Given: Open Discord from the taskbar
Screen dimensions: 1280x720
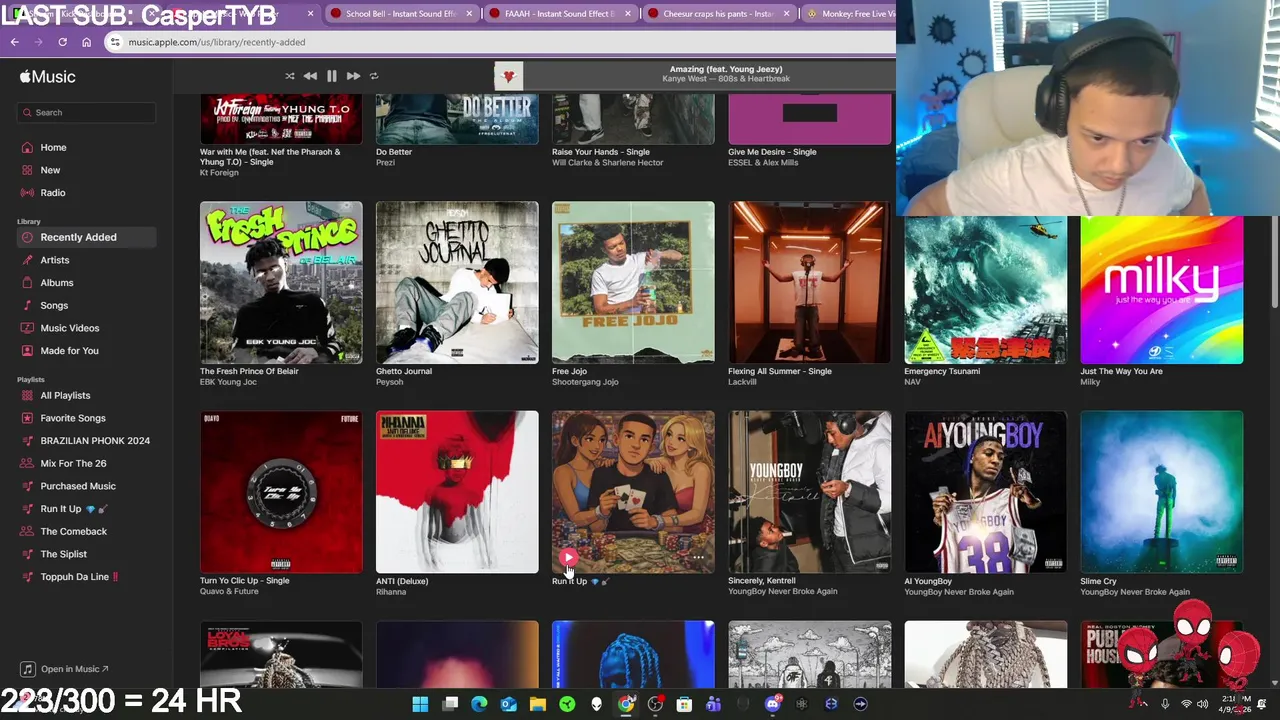Looking at the screenshot, I should pyautogui.click(x=772, y=704).
